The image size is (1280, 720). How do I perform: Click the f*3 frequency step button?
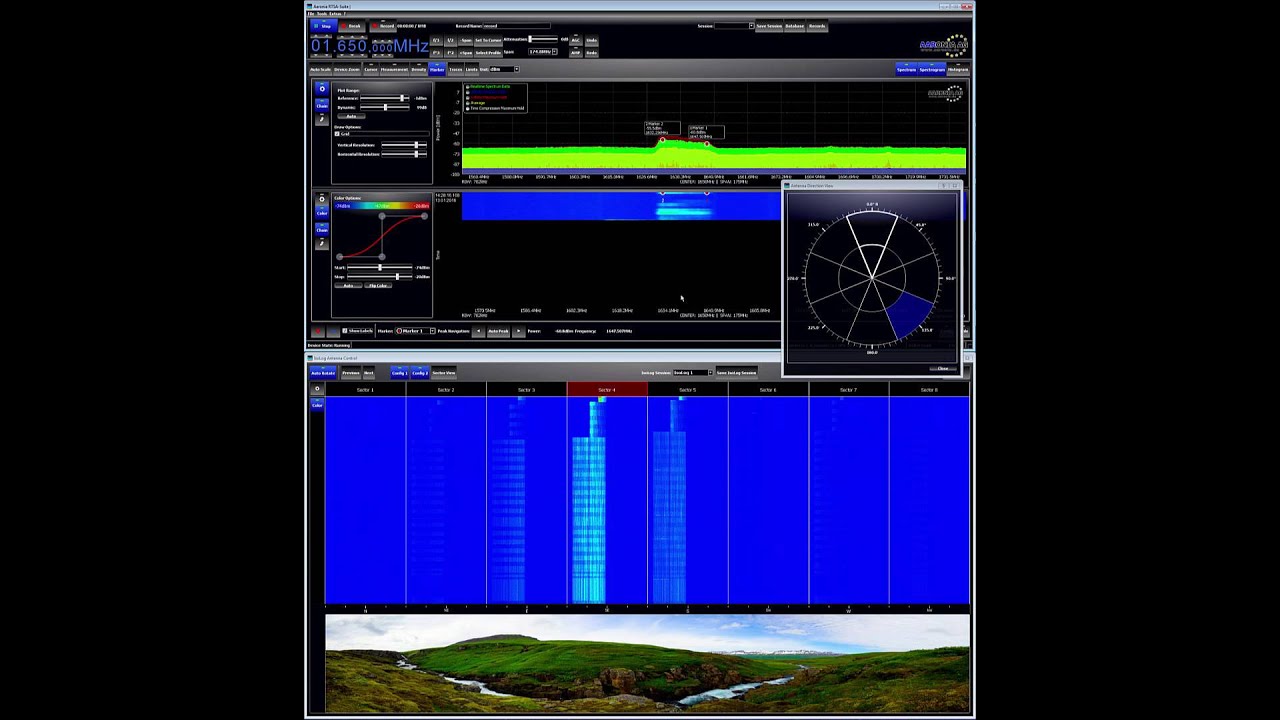[x=436, y=52]
